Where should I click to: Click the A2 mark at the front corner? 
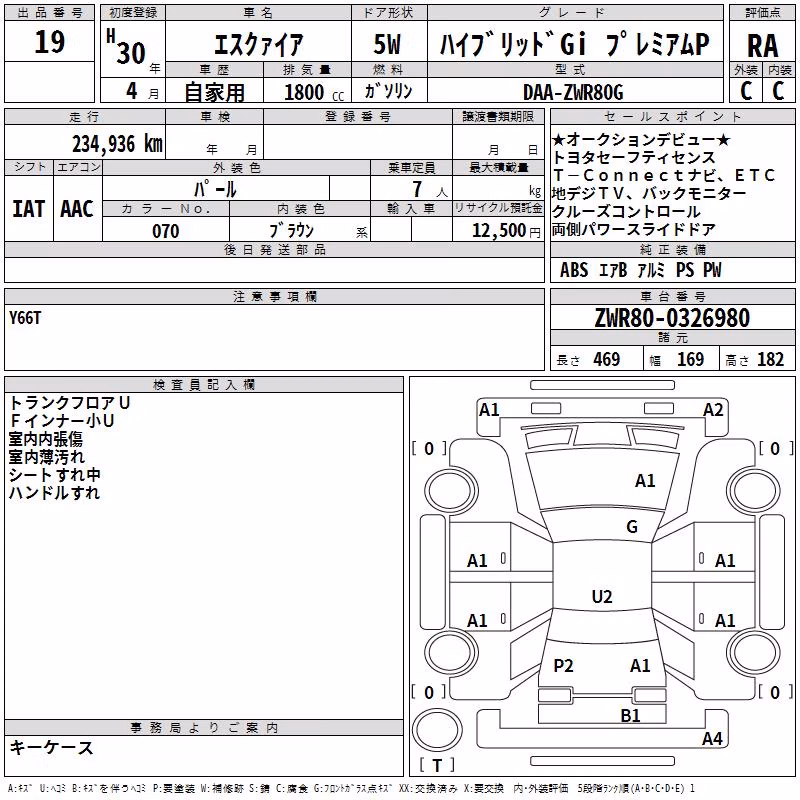point(713,410)
